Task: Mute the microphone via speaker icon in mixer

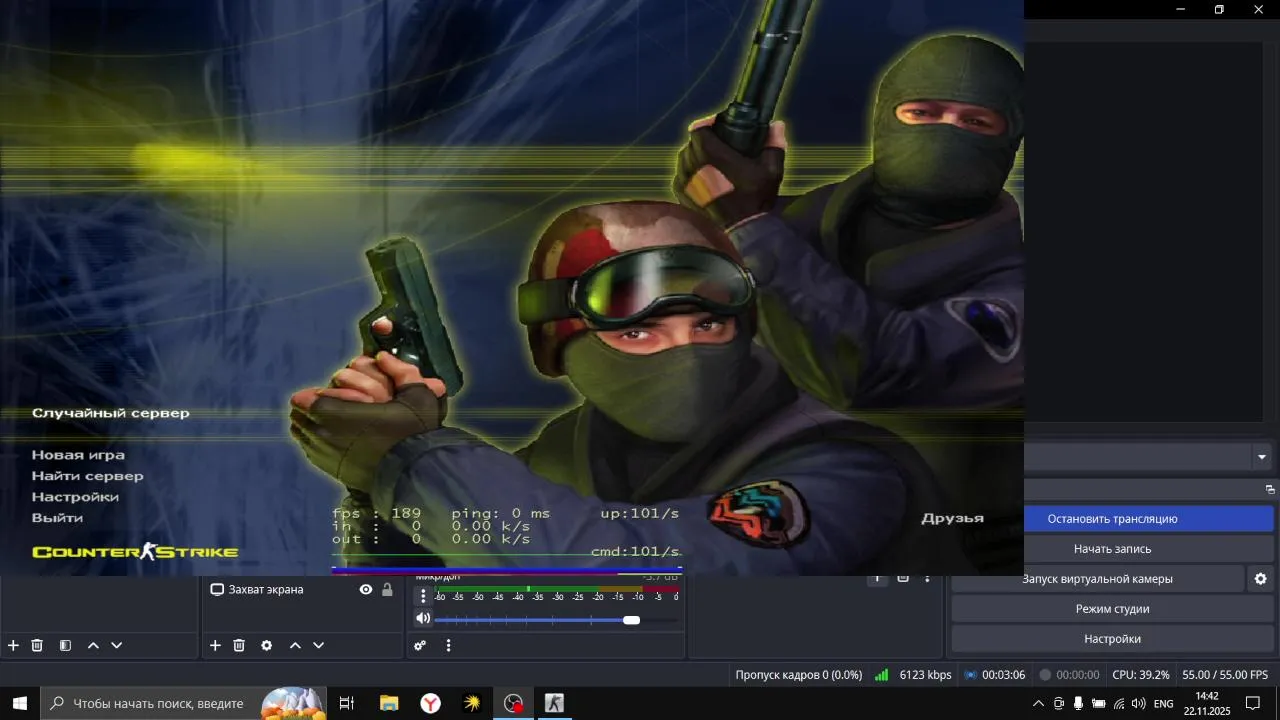Action: (423, 619)
